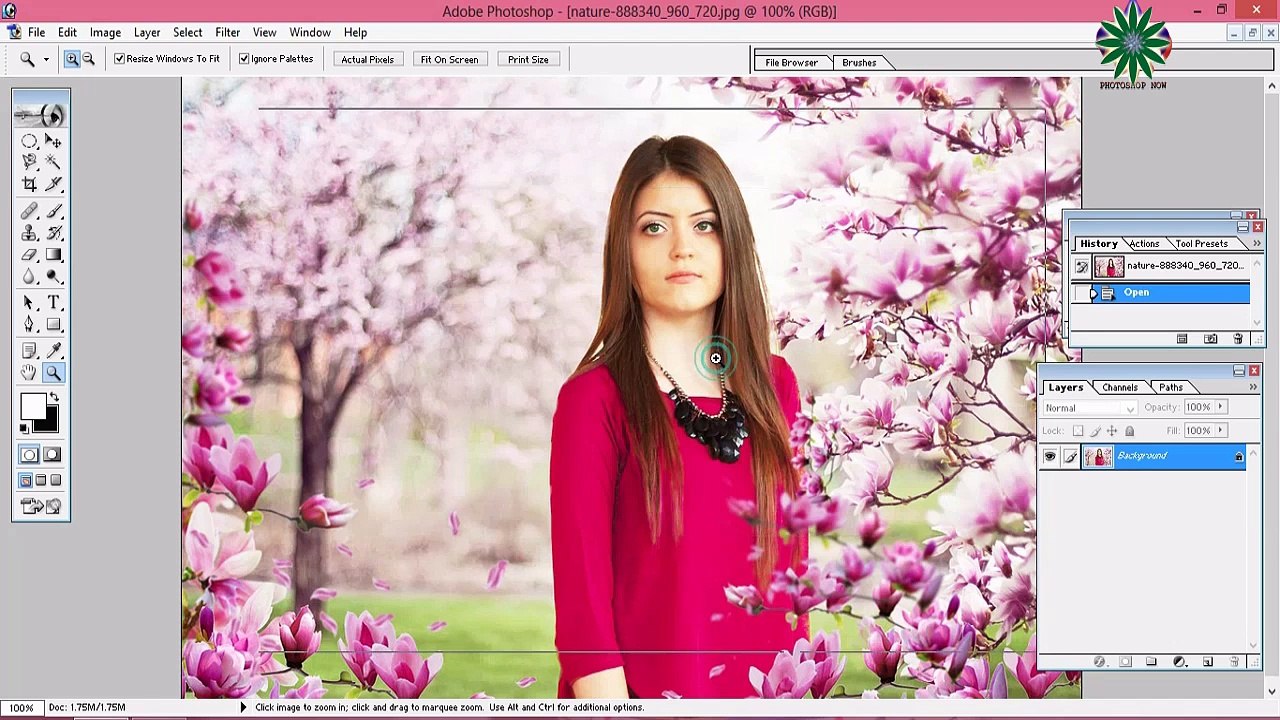Choose Zoom In mode in options bar
Viewport: 1280px width, 720px height.
point(72,59)
